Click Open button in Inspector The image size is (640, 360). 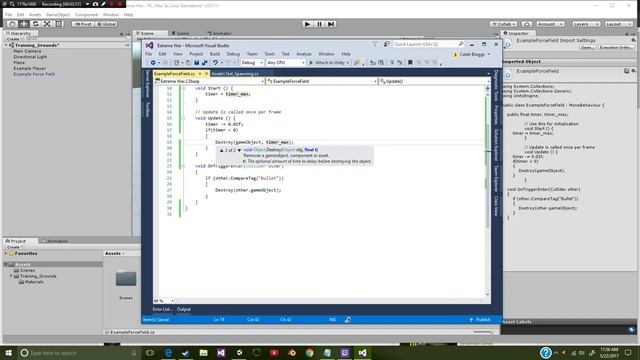[587, 47]
